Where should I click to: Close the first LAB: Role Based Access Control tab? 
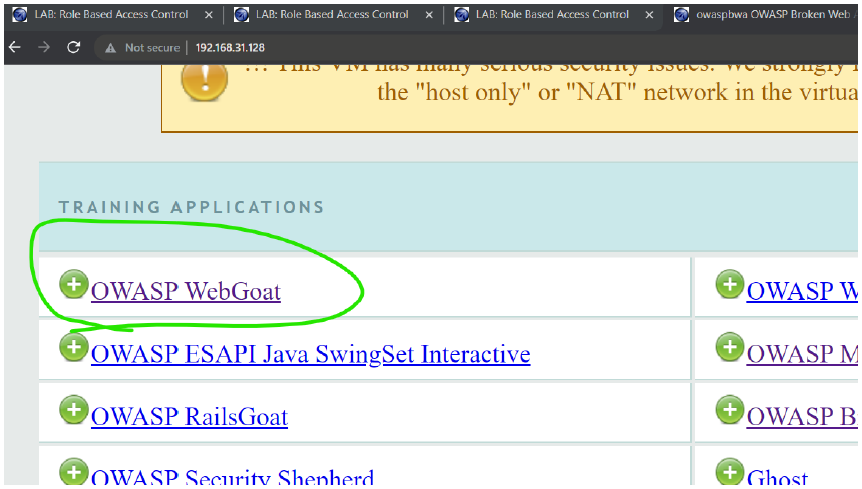point(209,15)
